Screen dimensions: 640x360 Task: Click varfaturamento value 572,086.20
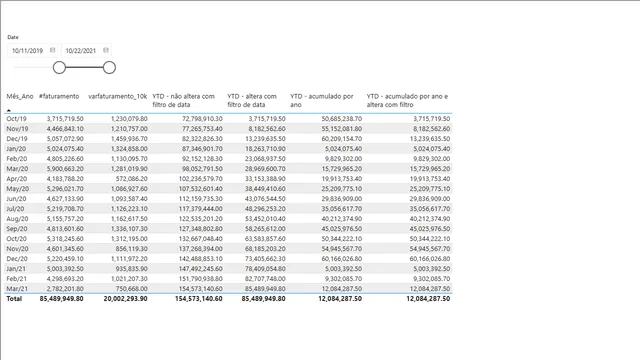coord(131,179)
